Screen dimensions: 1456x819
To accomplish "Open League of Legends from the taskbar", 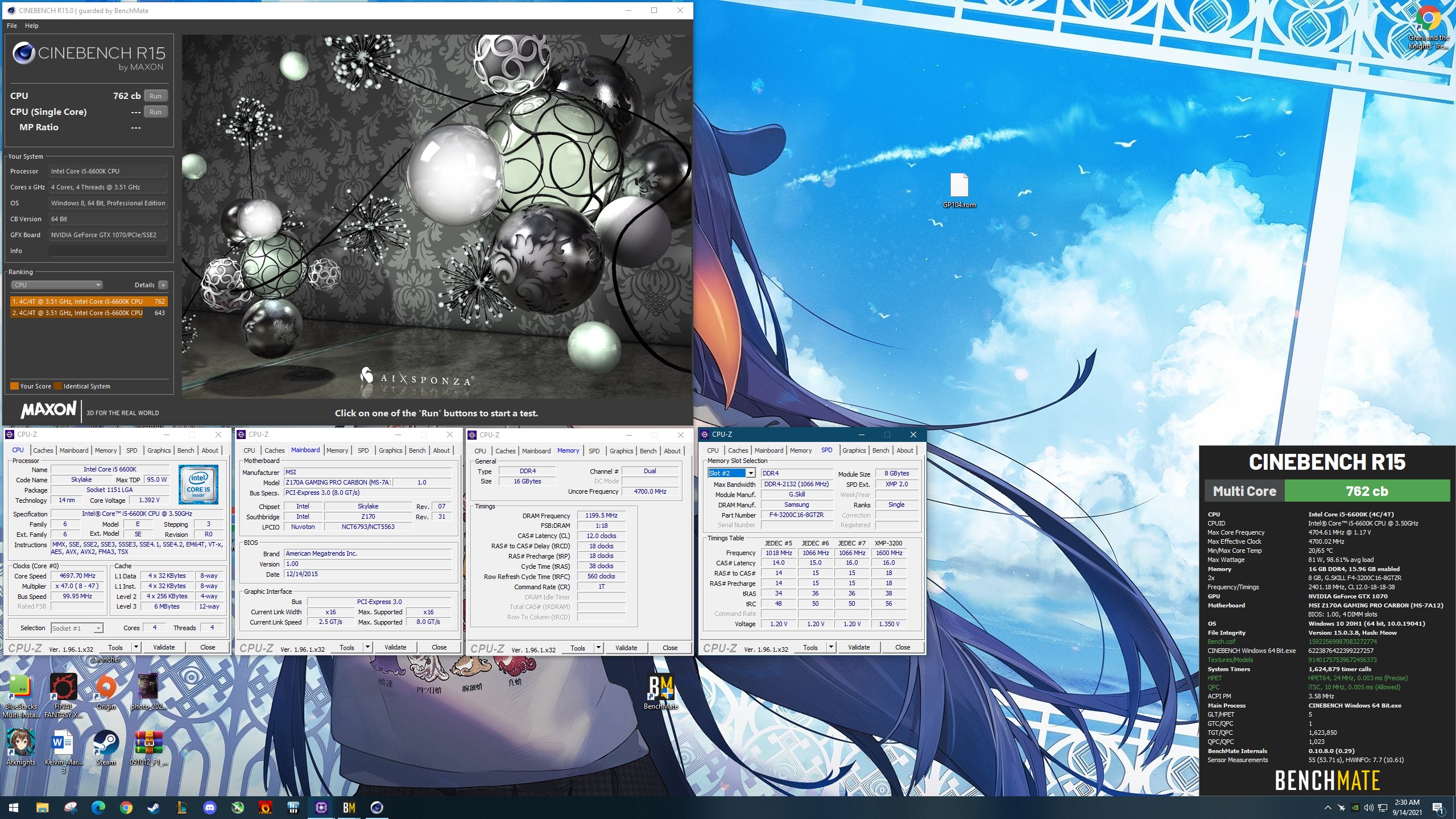I will (x=182, y=807).
